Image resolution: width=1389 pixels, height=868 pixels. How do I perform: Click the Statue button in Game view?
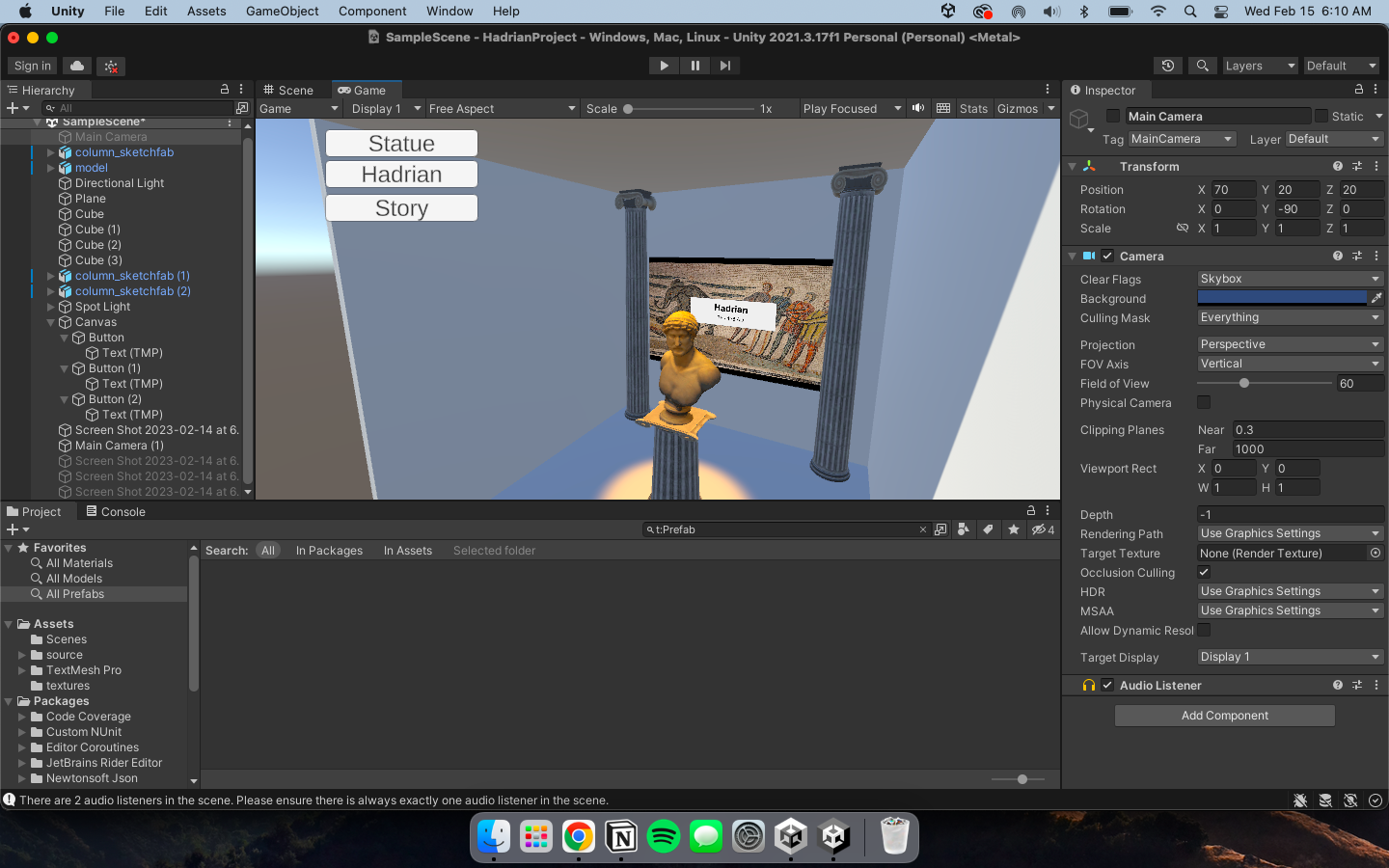[x=401, y=143]
